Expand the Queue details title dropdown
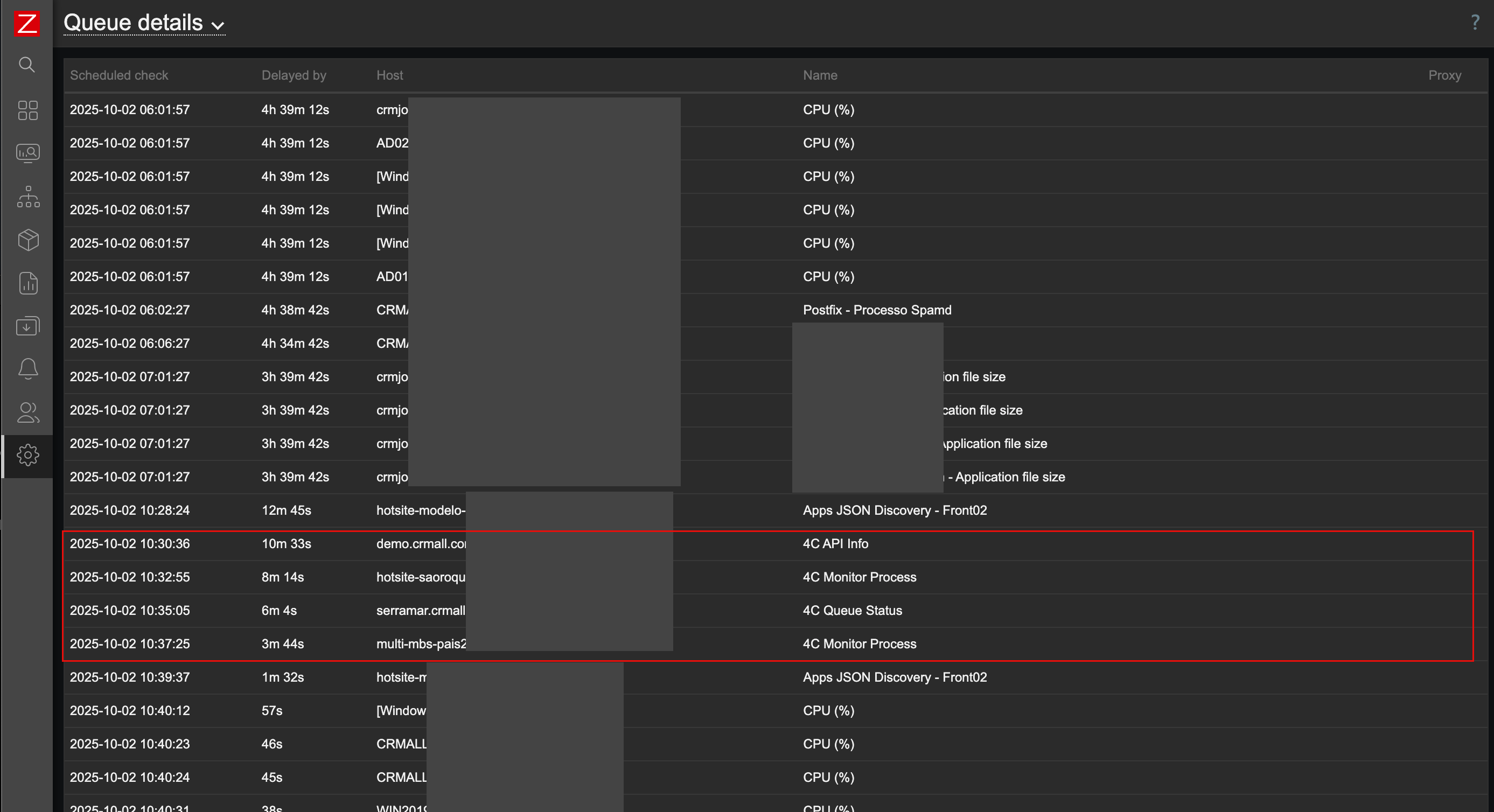The height and width of the screenshot is (812, 1494). [x=144, y=23]
